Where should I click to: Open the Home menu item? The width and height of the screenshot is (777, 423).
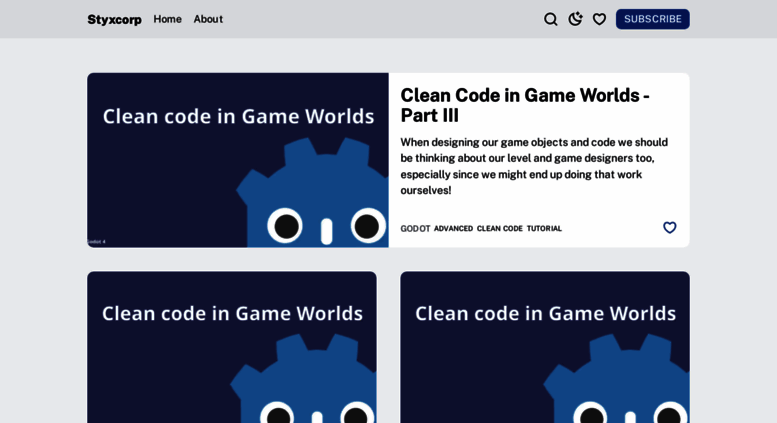(x=167, y=19)
